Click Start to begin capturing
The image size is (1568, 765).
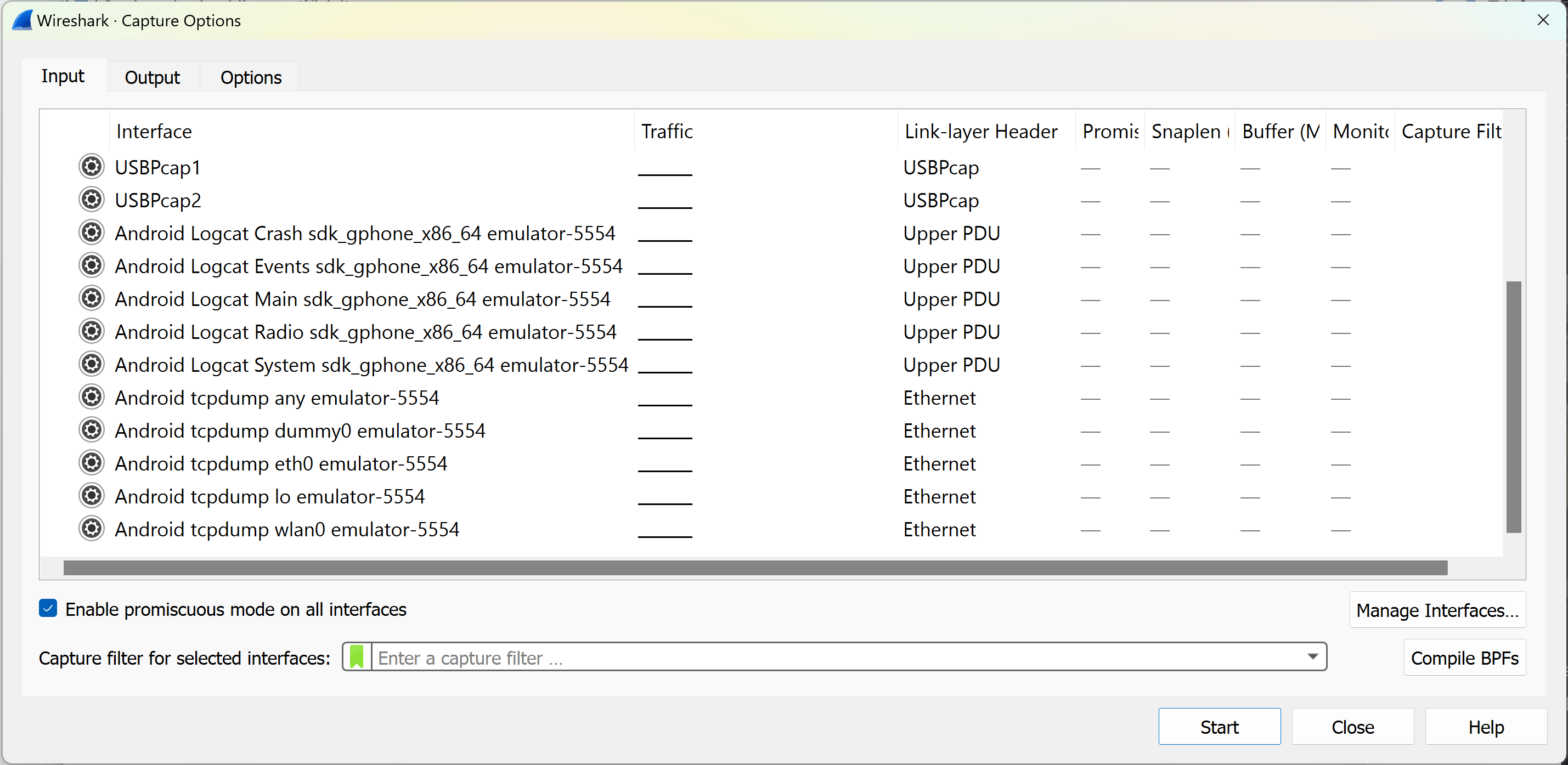[1219, 726]
